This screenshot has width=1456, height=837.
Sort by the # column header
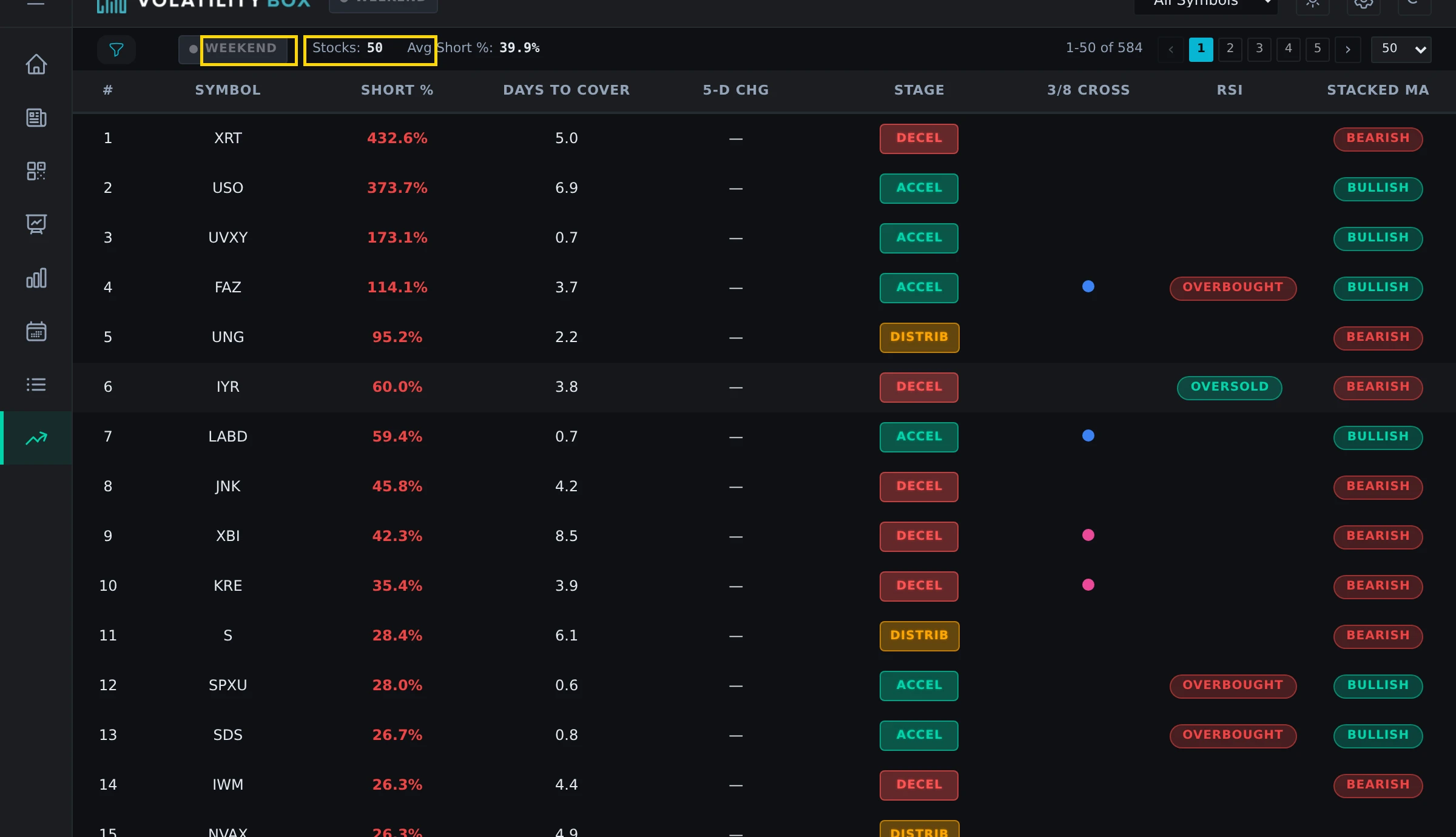click(x=108, y=90)
